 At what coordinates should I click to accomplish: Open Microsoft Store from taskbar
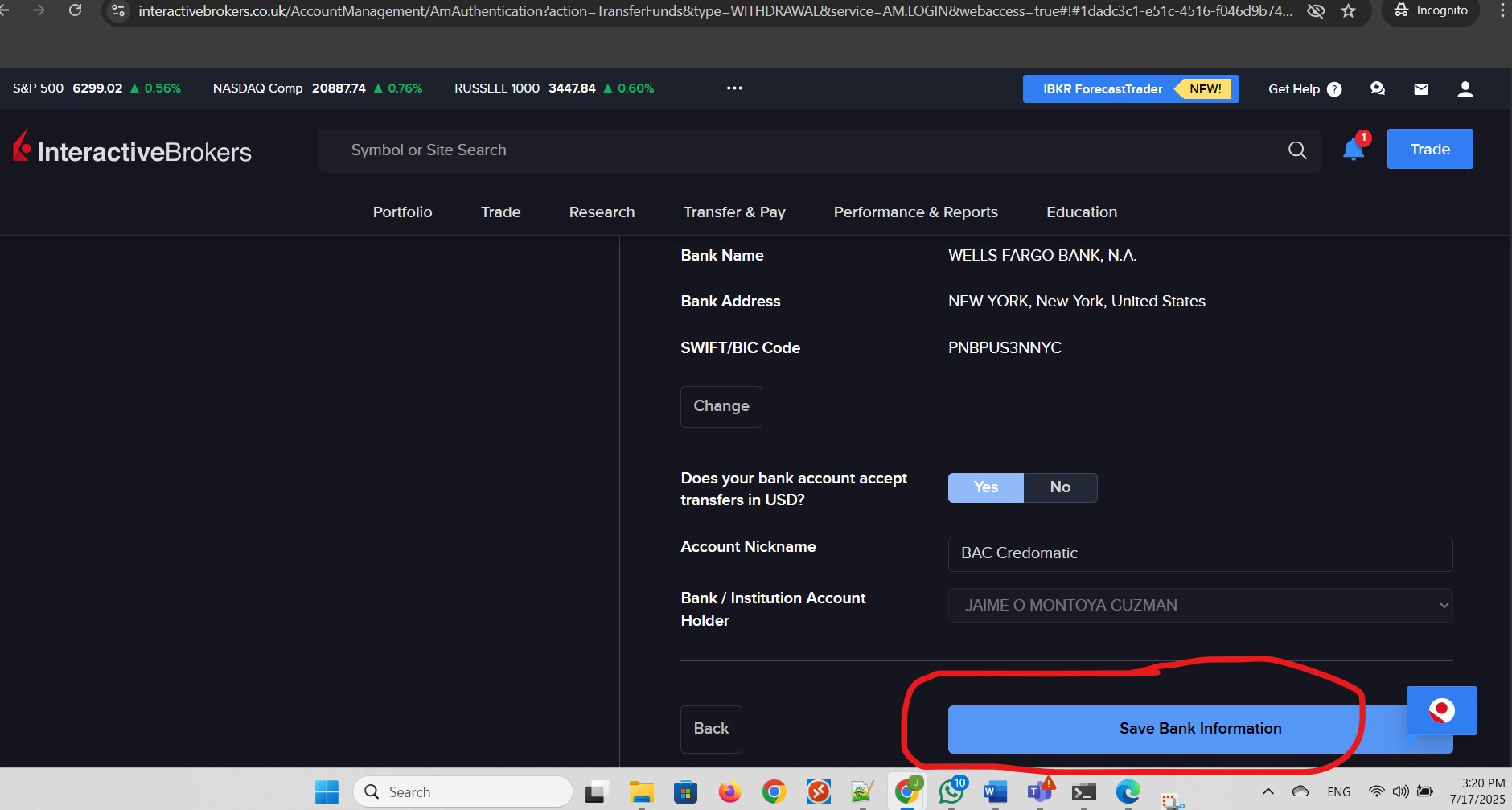pos(685,792)
